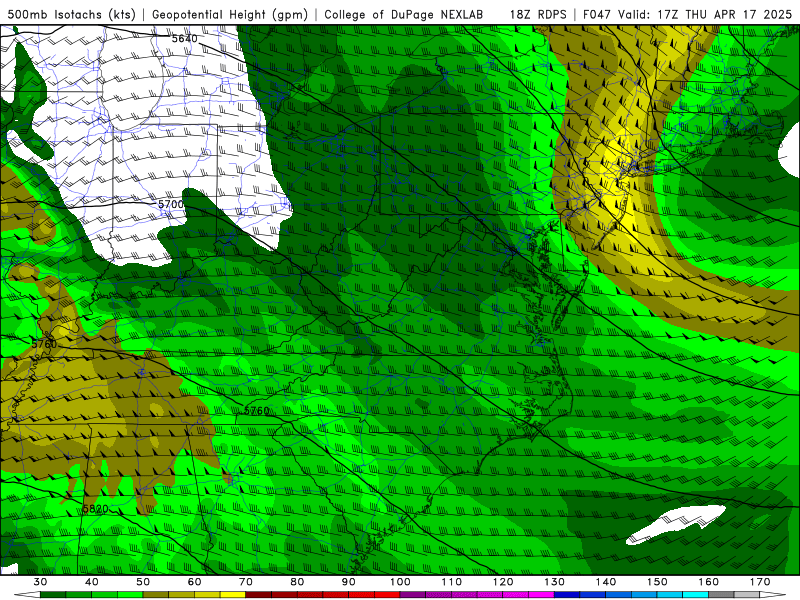The height and width of the screenshot is (600, 800).
Task: Select the dark red 70-75 knot legend swatch
Action: (x=259, y=595)
